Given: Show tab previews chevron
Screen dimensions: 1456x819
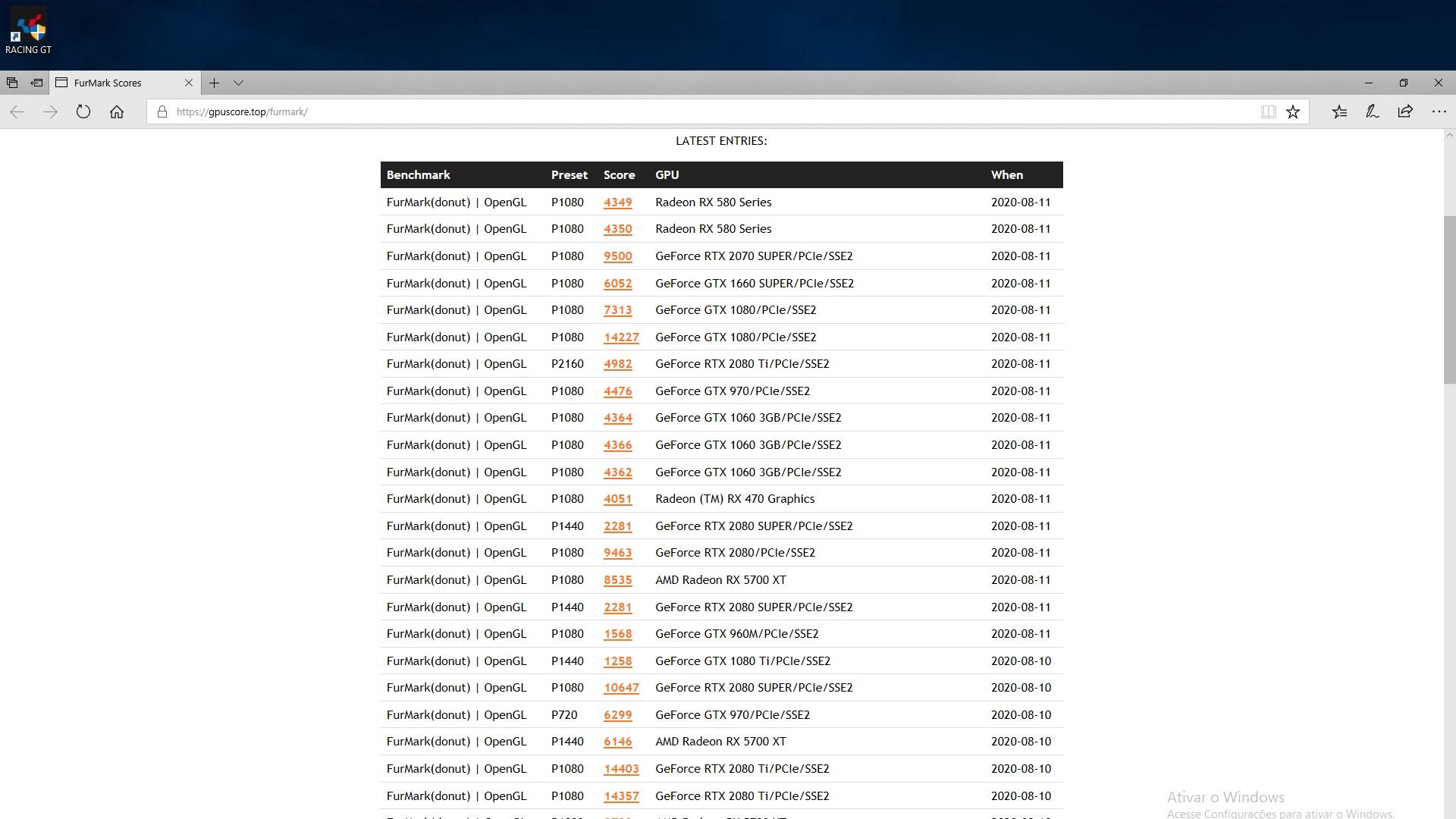Looking at the screenshot, I should (238, 83).
